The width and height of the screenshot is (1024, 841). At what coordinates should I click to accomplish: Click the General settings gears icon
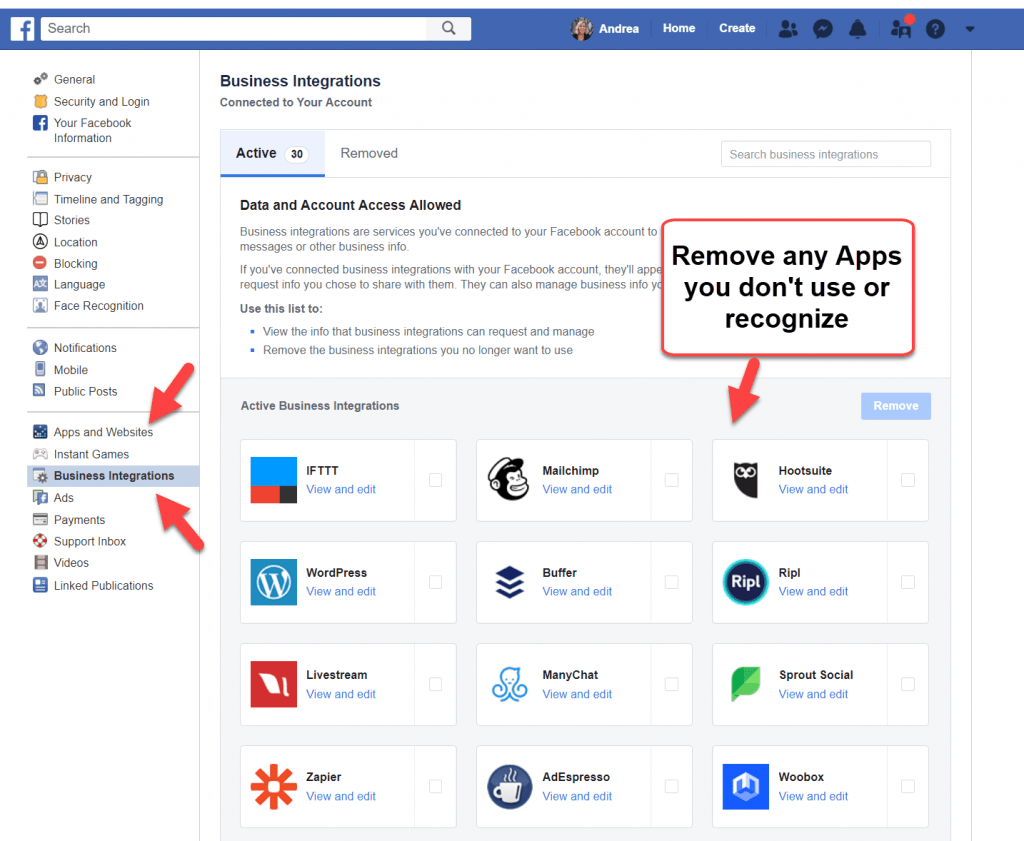pyautogui.click(x=40, y=79)
